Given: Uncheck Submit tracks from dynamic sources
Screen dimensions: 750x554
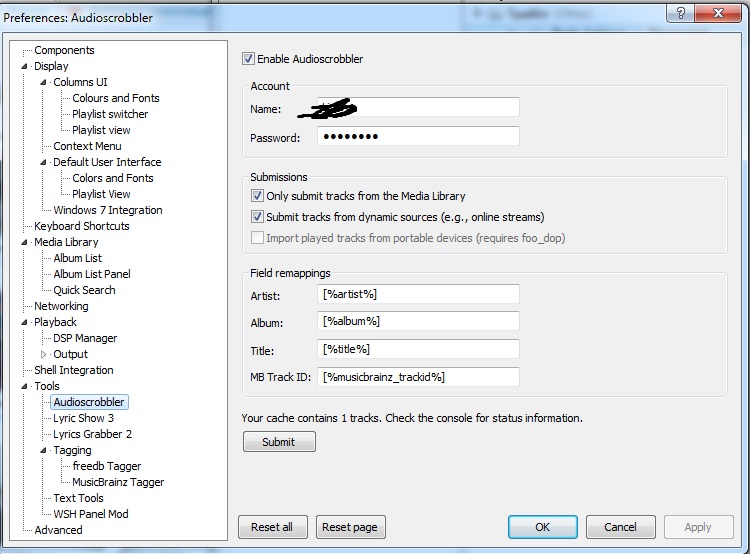Looking at the screenshot, I should (x=258, y=217).
